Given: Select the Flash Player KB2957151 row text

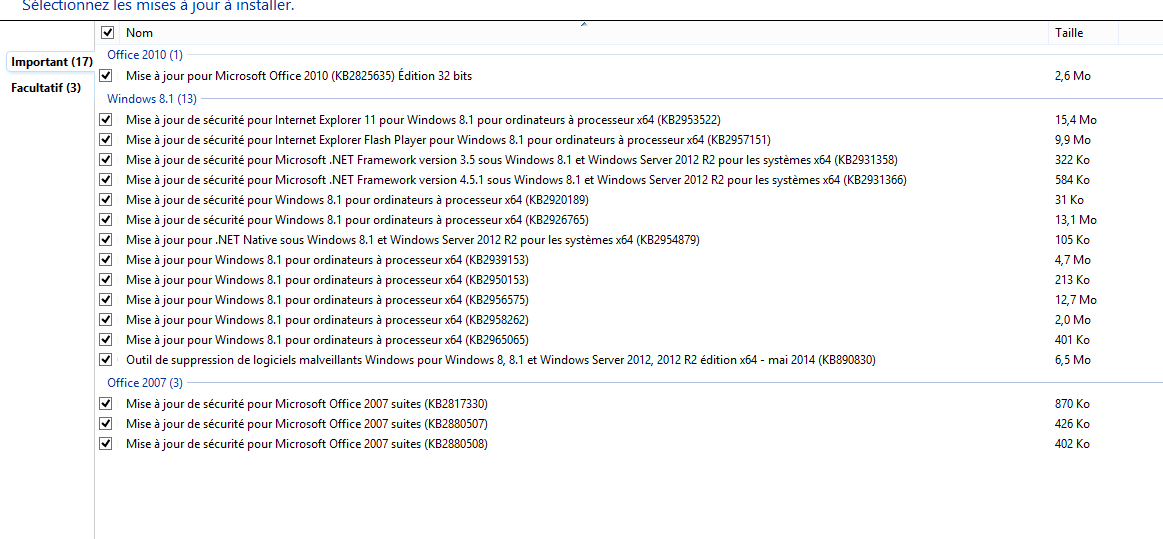Looking at the screenshot, I should pos(449,139).
